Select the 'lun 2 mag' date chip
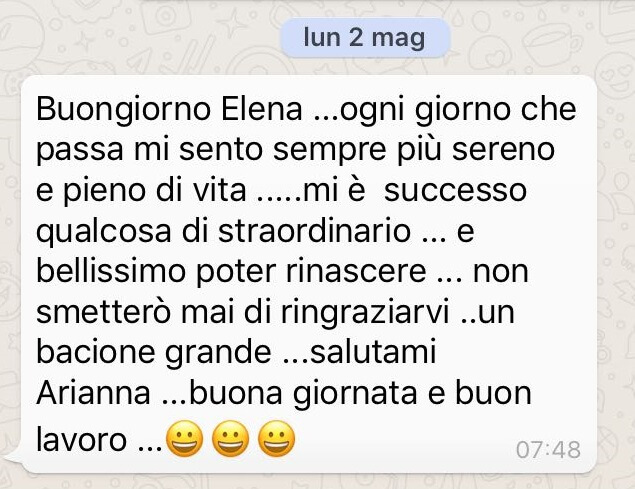 (x=364, y=37)
